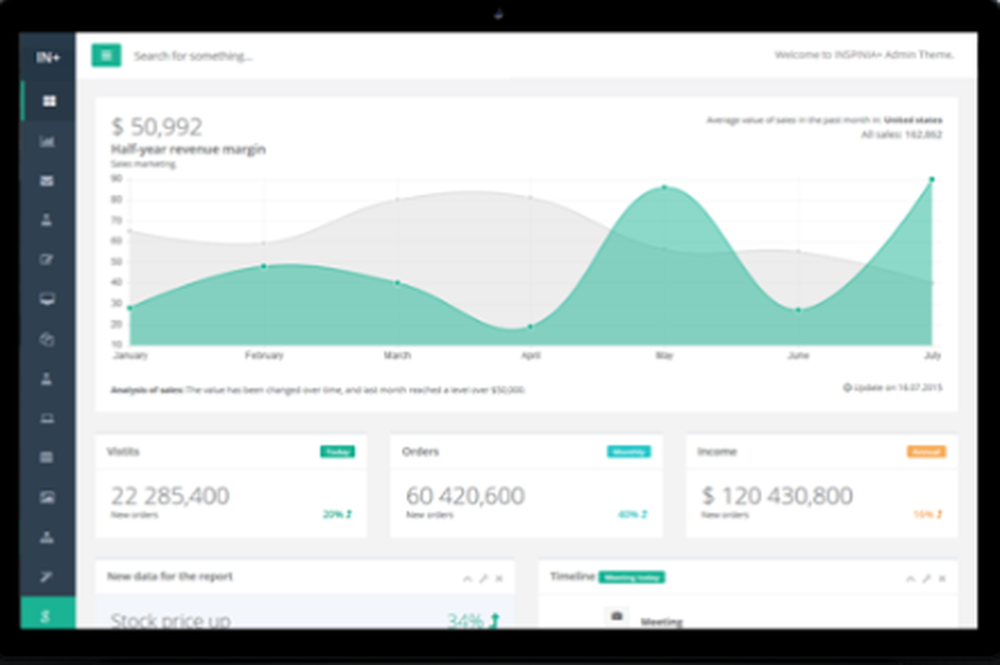Image resolution: width=1000 pixels, height=665 pixels.
Task: Click the briefcase icon beside Meeting
Action: pyautogui.click(x=617, y=616)
